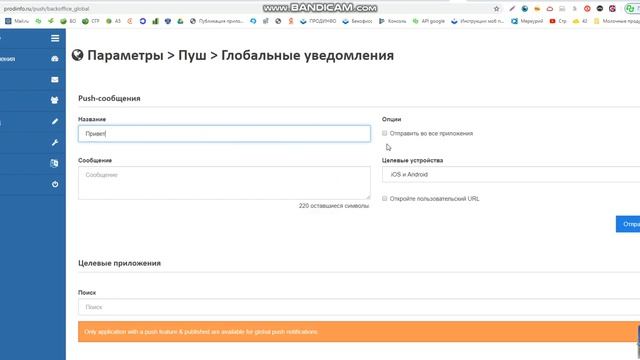
Task: Open the Публикация прило... bookmark
Action: [x=217, y=21]
